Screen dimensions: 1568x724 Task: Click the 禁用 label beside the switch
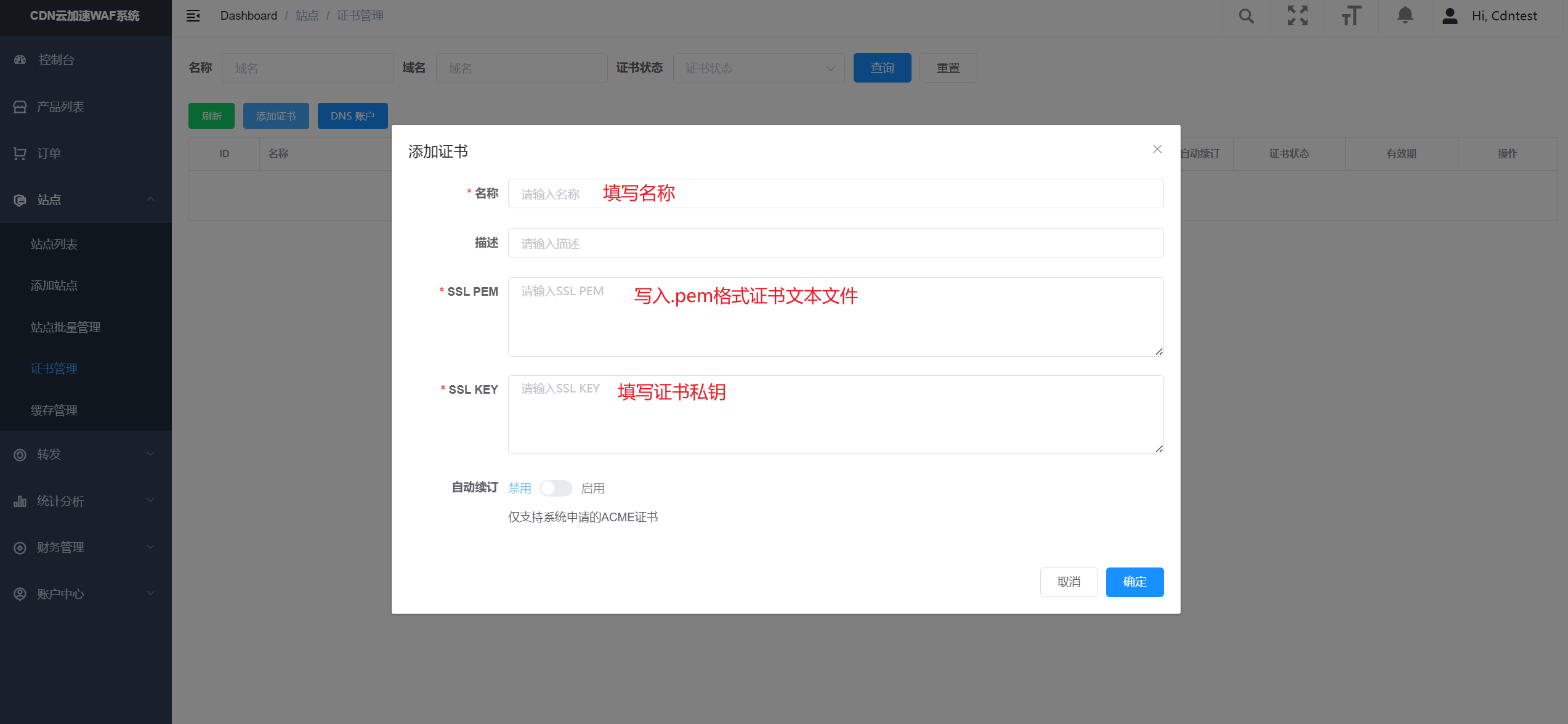[519, 489]
